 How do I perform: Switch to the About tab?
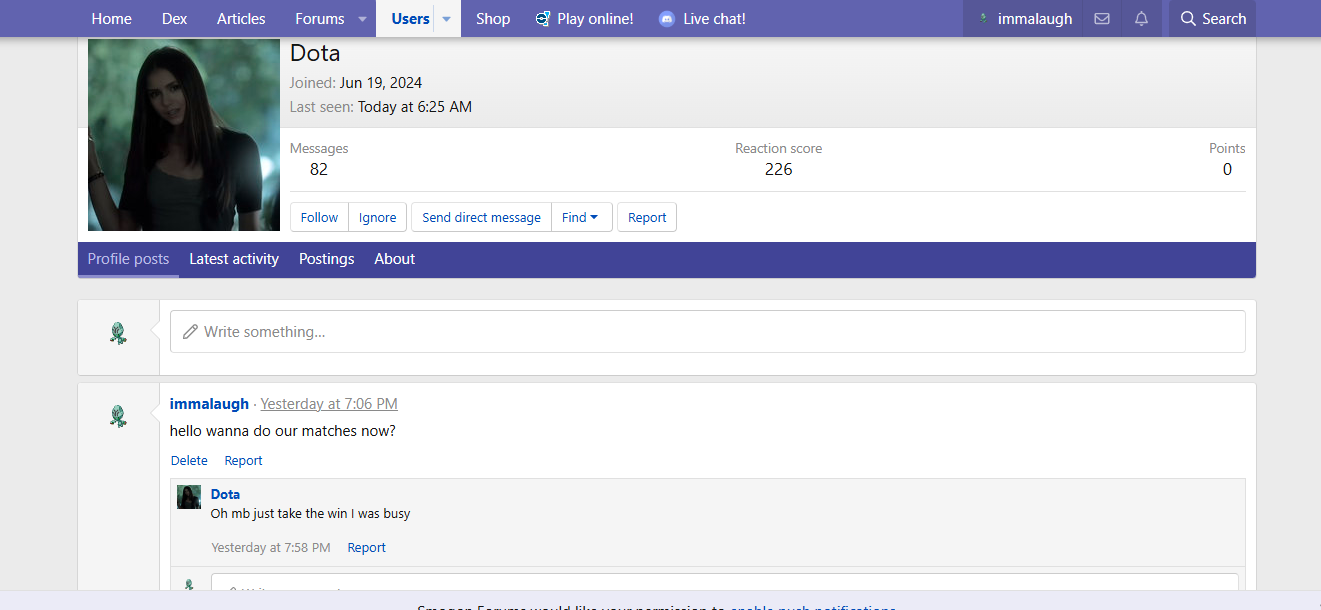pyautogui.click(x=395, y=259)
